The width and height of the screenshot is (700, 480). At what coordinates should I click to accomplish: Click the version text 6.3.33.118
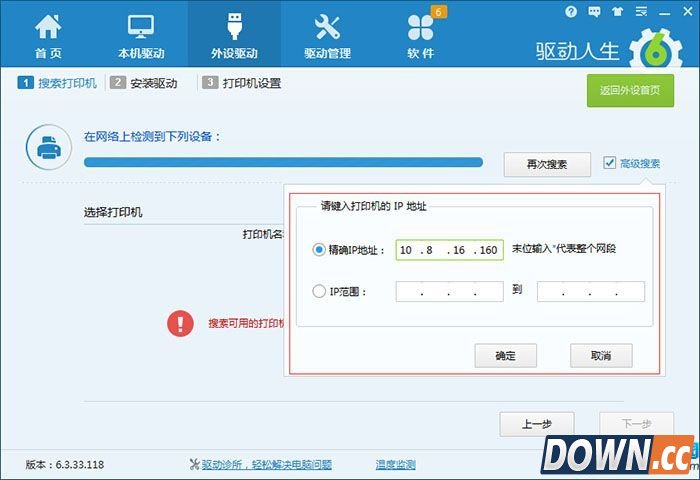80,465
